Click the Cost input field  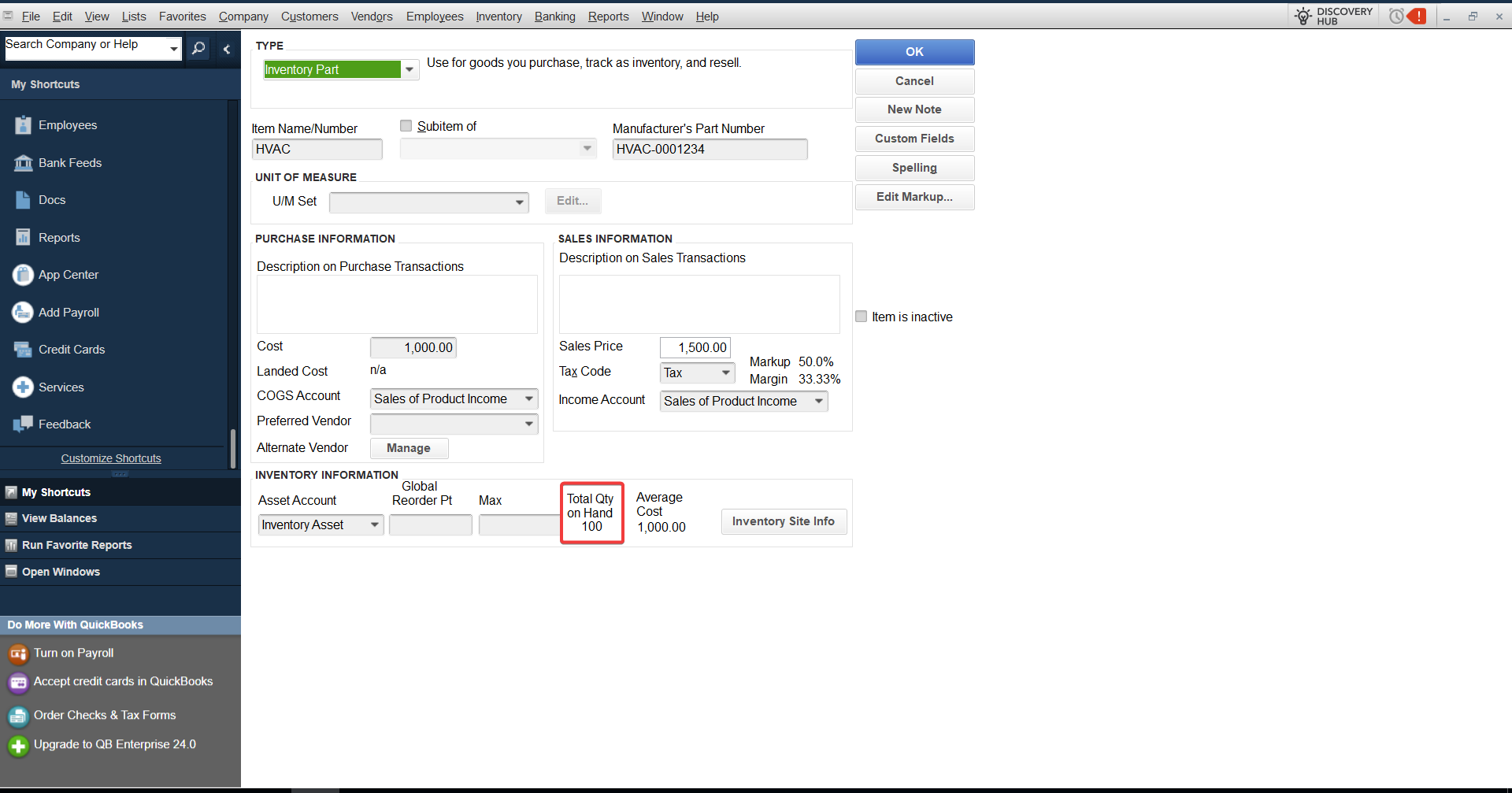(x=413, y=347)
